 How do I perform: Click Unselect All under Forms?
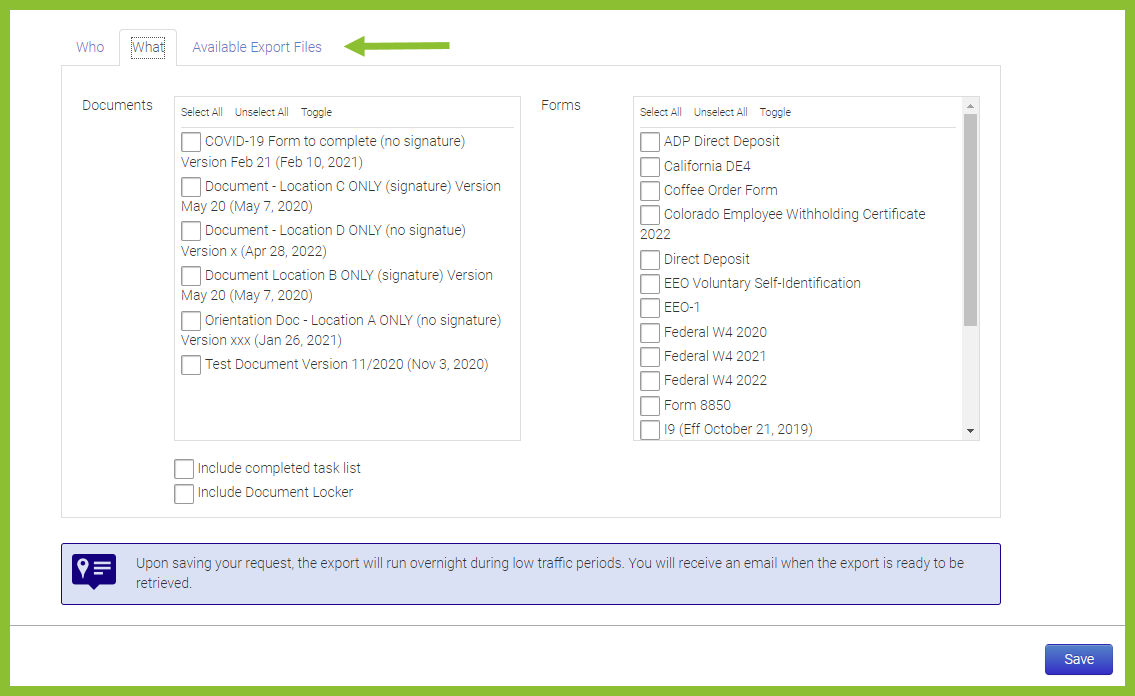pyautogui.click(x=720, y=112)
